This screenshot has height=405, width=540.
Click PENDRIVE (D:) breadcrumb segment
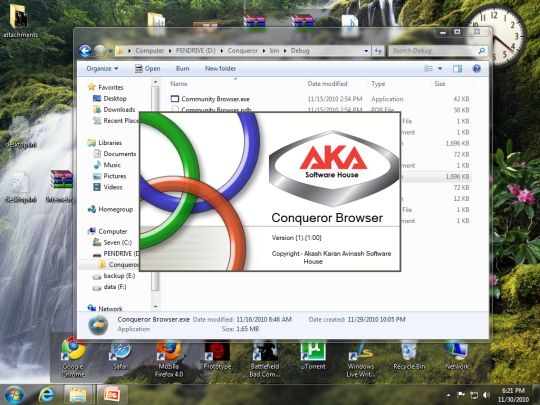[x=195, y=51]
